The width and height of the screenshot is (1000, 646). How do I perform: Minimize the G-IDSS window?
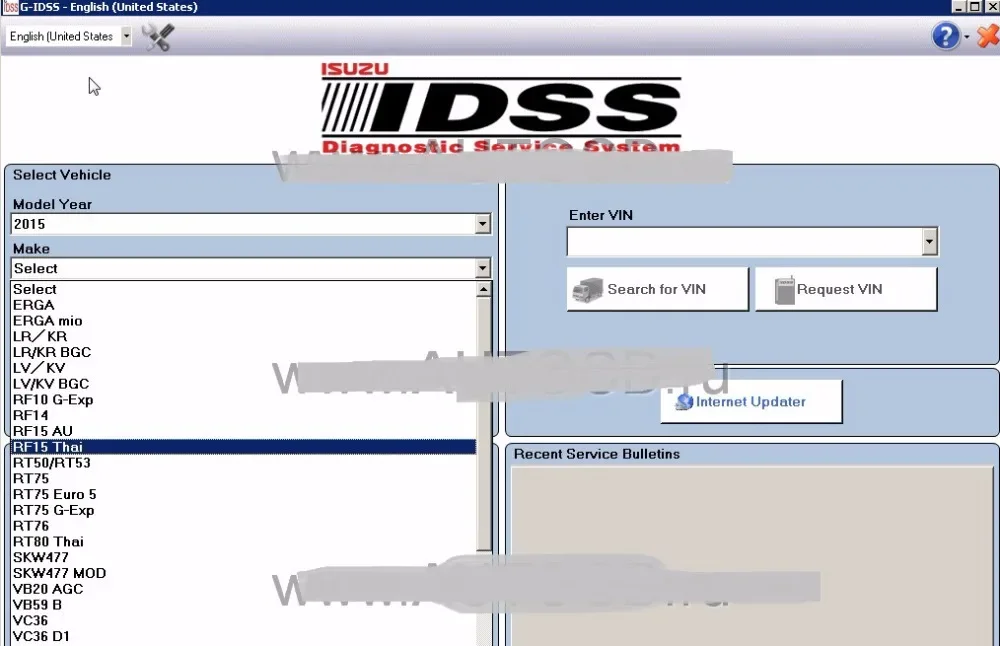coord(959,6)
